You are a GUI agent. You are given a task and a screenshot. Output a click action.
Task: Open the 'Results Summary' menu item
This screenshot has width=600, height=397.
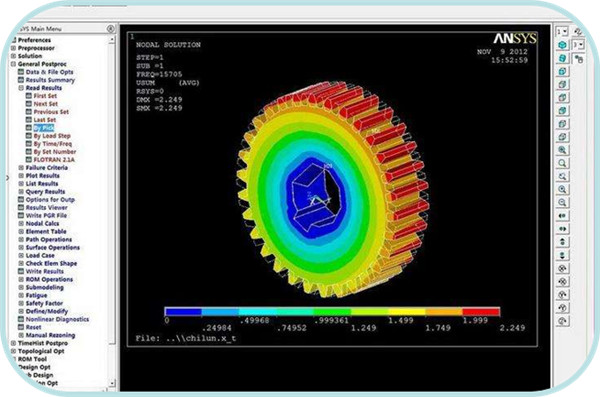[x=50, y=80]
